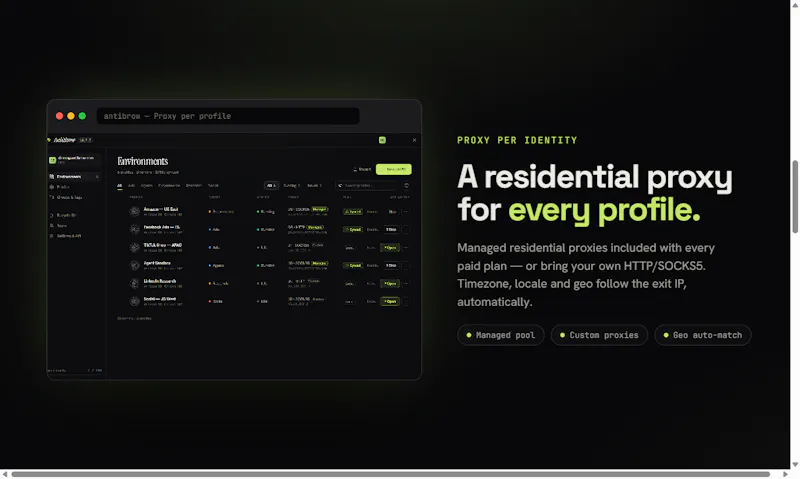Click the horizontal scrollbar thumb
This screenshot has width=800, height=479.
click(x=390, y=474)
